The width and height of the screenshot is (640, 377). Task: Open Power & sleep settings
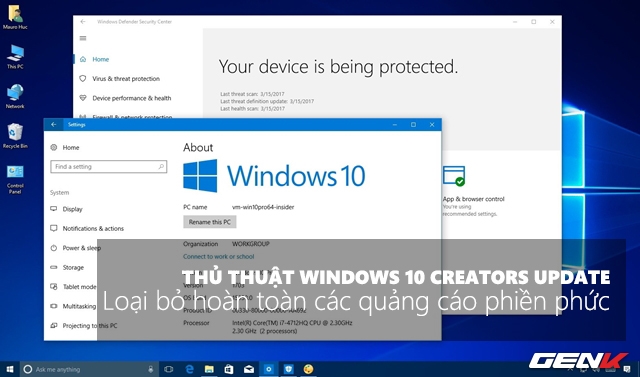81,248
